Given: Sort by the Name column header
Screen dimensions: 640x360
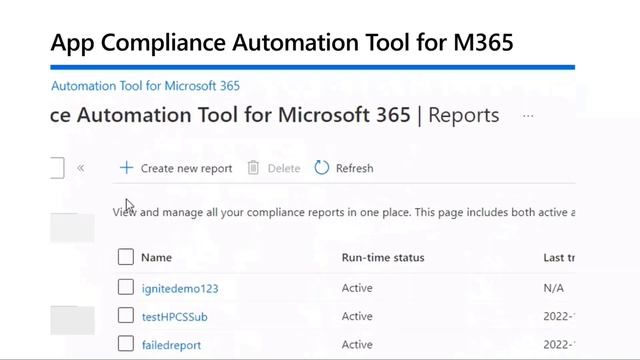Looking at the screenshot, I should pos(156,258).
